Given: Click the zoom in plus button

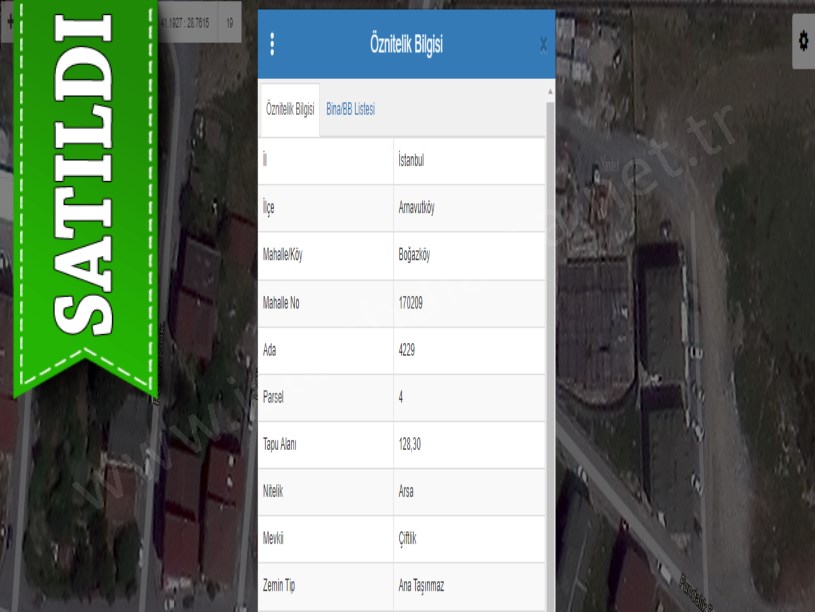Looking at the screenshot, I should (9, 21).
